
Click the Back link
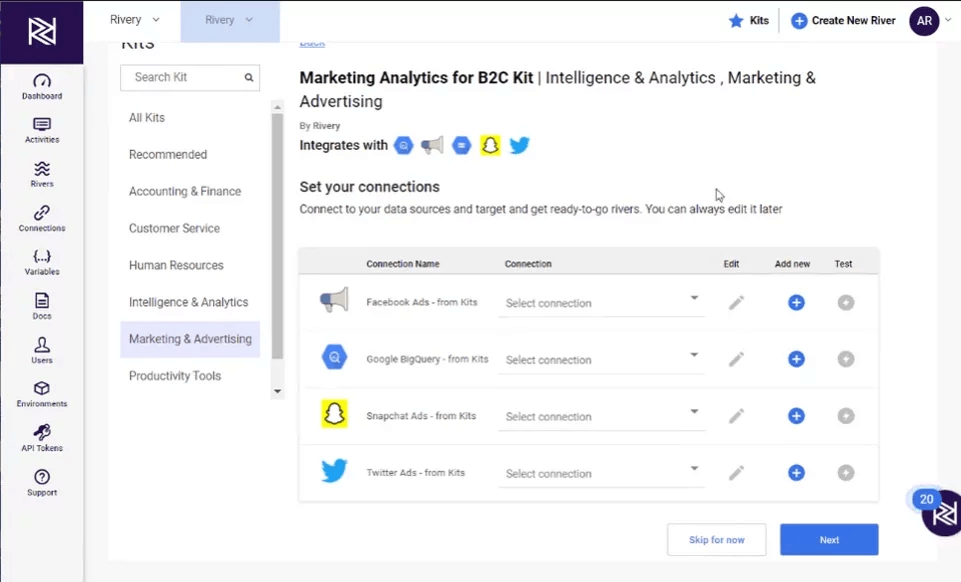coord(312,43)
